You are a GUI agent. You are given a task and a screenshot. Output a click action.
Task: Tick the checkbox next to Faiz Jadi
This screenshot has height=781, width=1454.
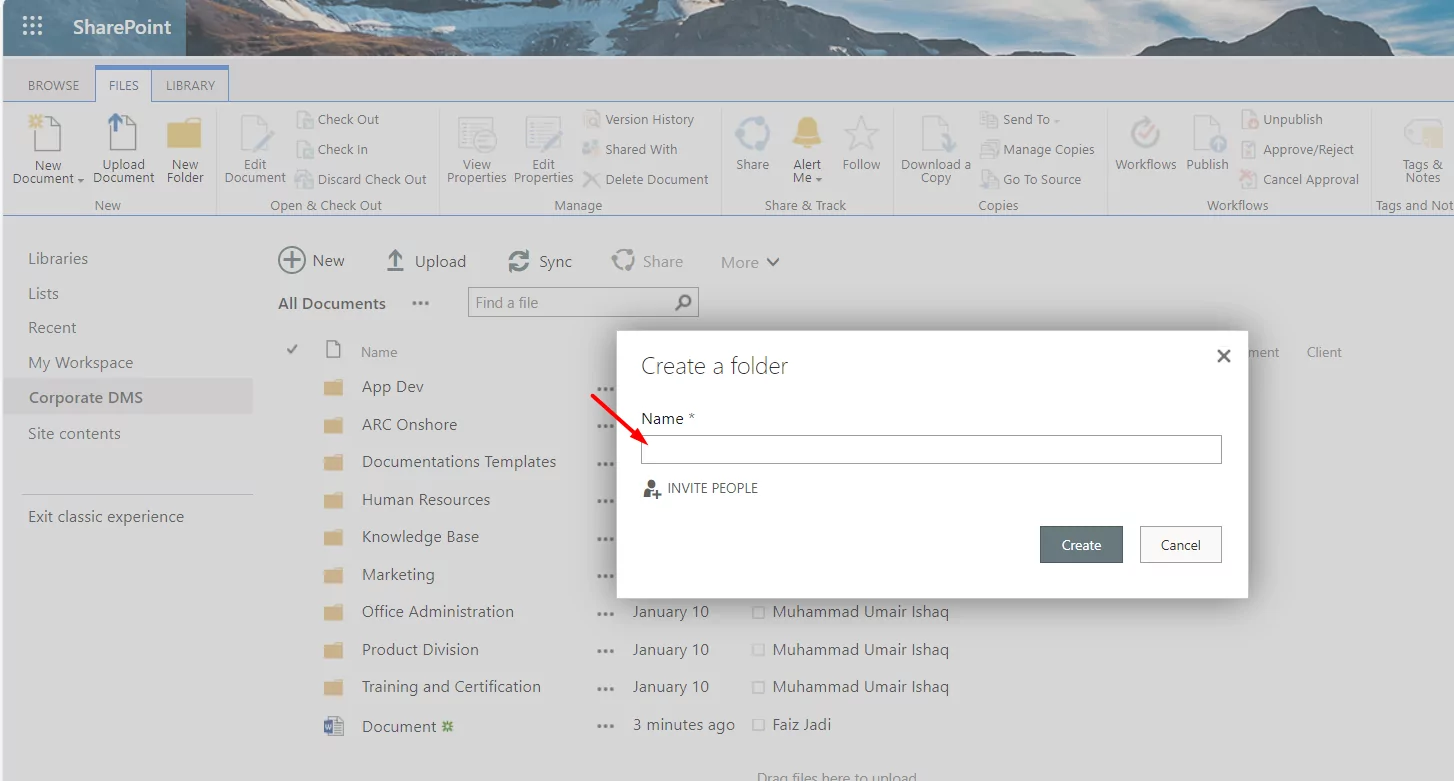click(x=758, y=725)
